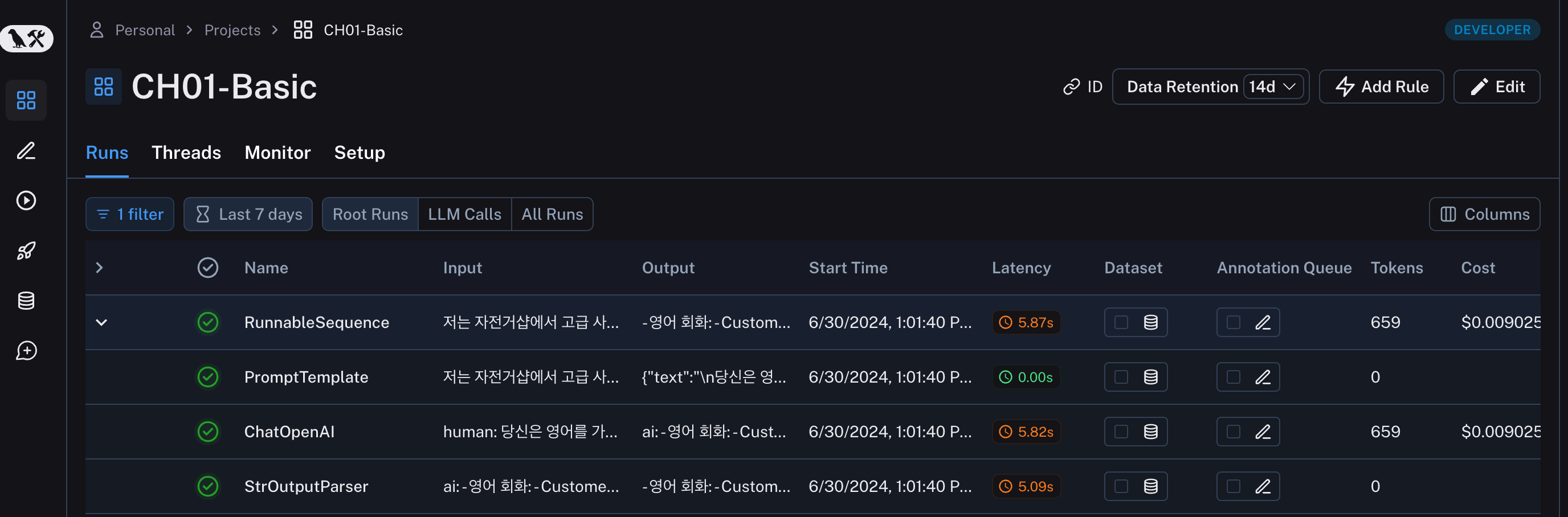Image resolution: width=1568 pixels, height=517 pixels.
Task: Check the Annotation Queue checkbox for PromptTemplate
Action: (x=1233, y=377)
